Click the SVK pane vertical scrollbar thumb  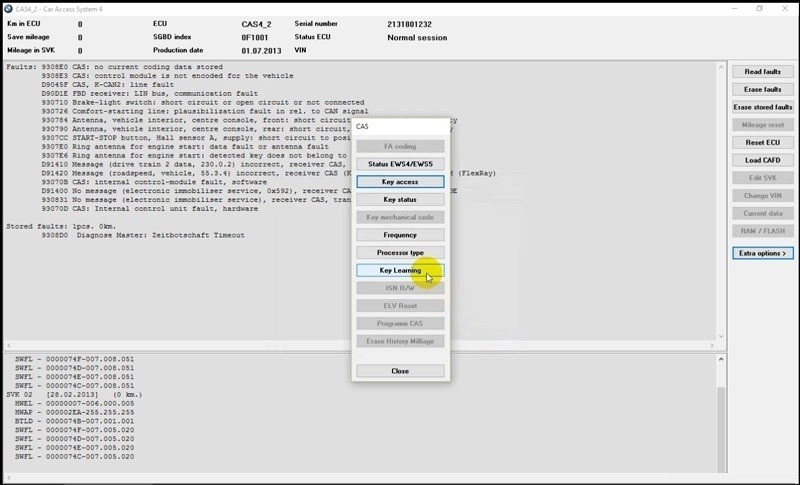[x=721, y=429]
